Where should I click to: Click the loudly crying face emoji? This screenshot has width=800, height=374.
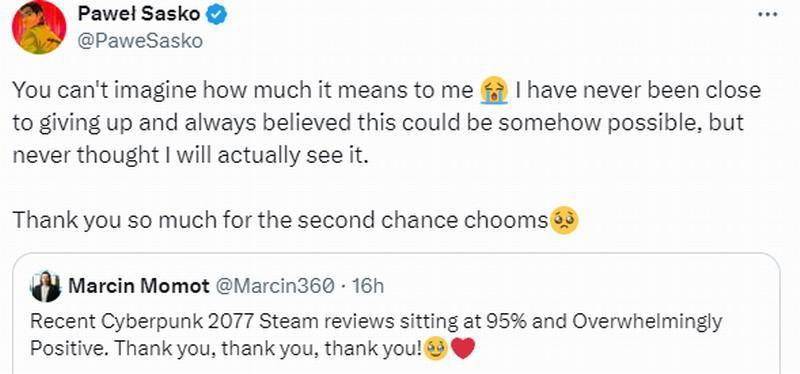[494, 92]
